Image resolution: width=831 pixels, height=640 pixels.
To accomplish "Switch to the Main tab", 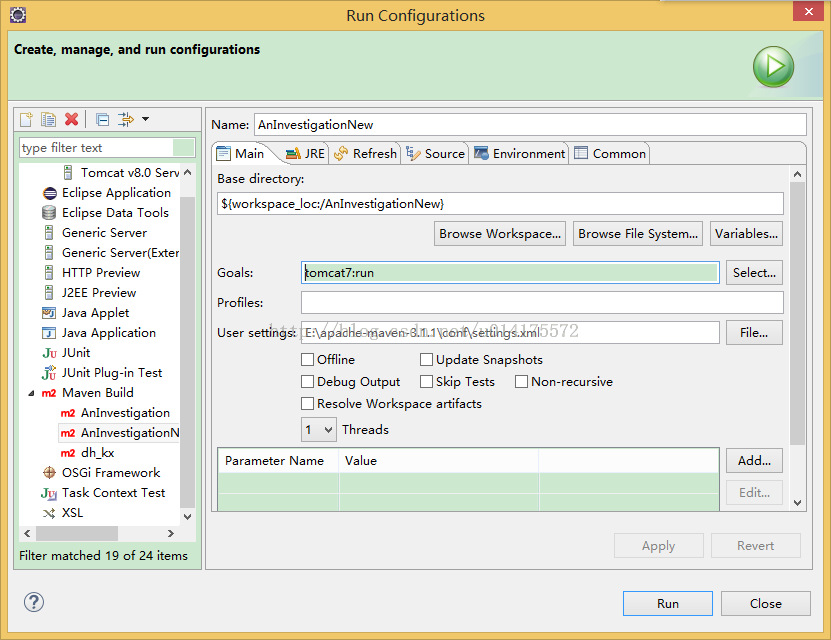I will coord(241,154).
